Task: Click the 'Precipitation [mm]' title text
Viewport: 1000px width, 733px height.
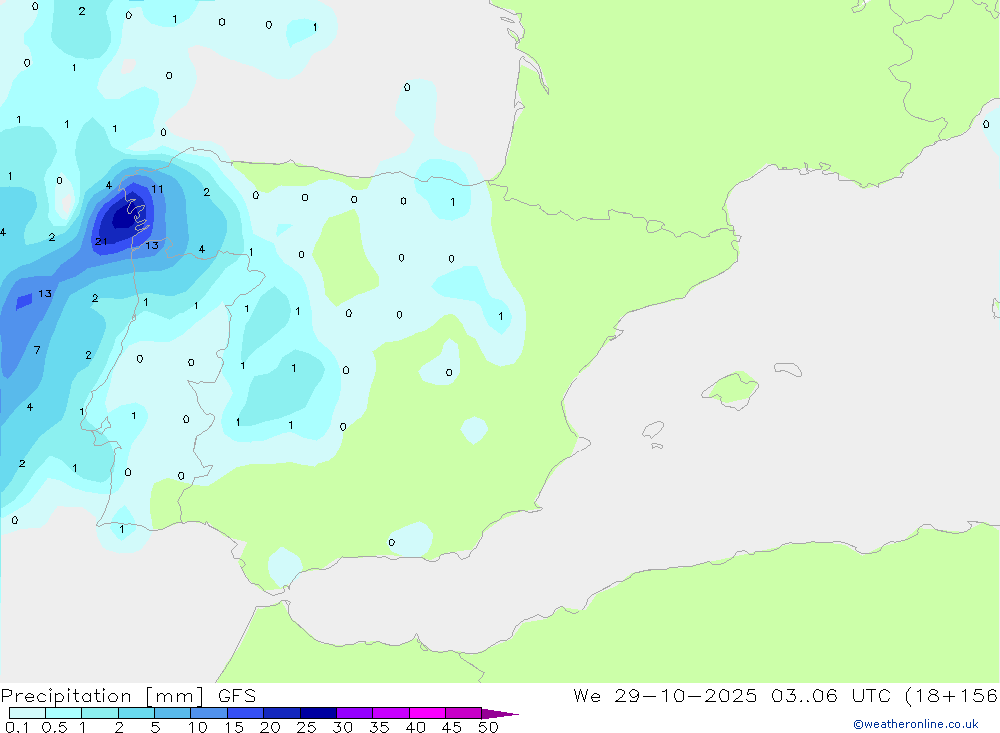Action: click(103, 696)
